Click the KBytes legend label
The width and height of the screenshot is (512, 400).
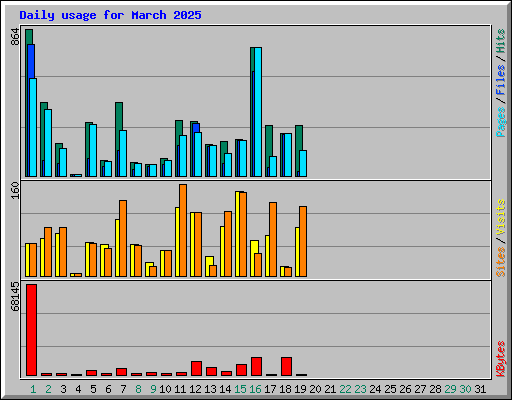coord(501,359)
